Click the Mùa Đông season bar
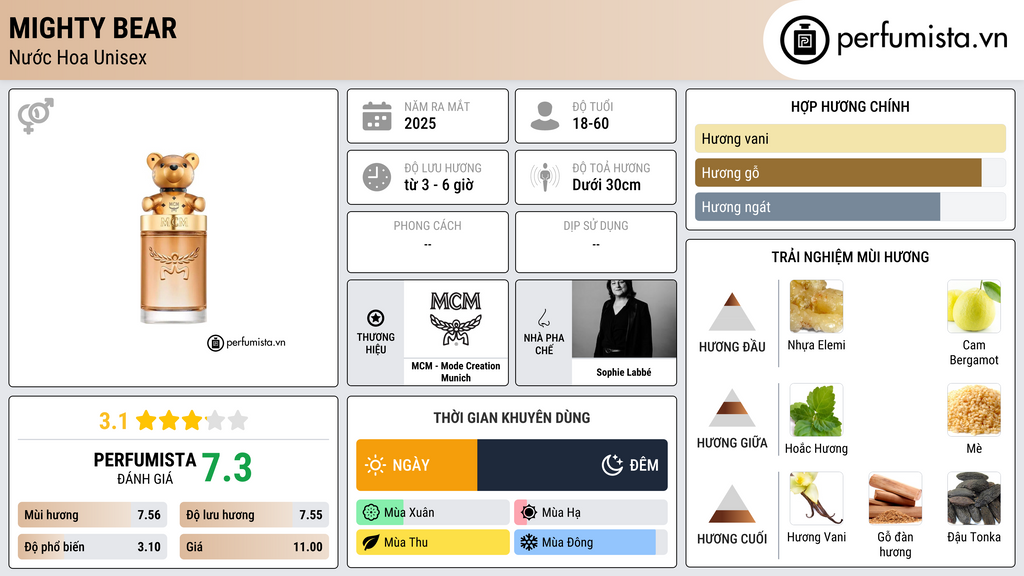 (590, 542)
